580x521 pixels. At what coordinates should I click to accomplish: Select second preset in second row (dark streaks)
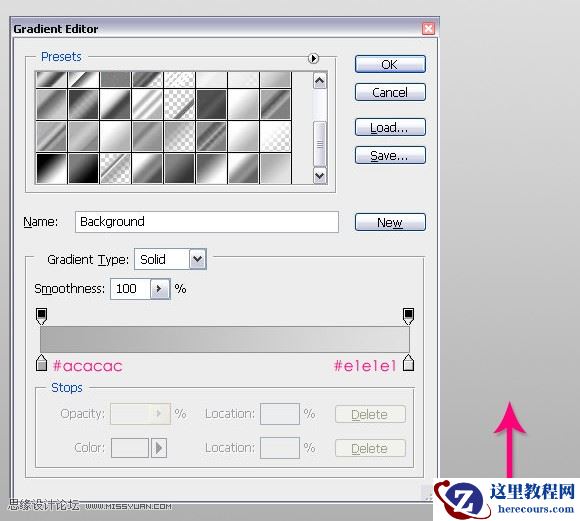[x=84, y=104]
